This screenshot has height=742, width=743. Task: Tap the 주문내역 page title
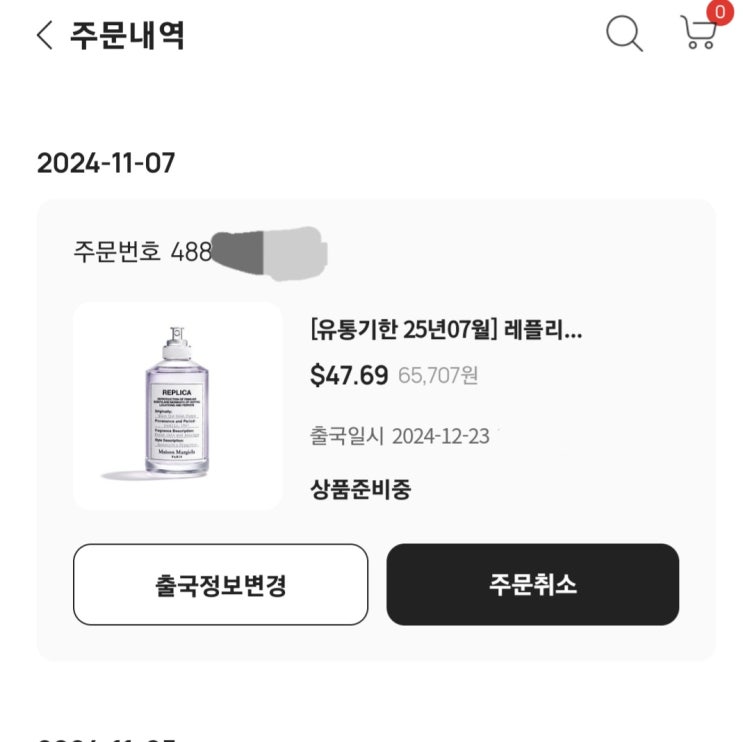pos(127,36)
